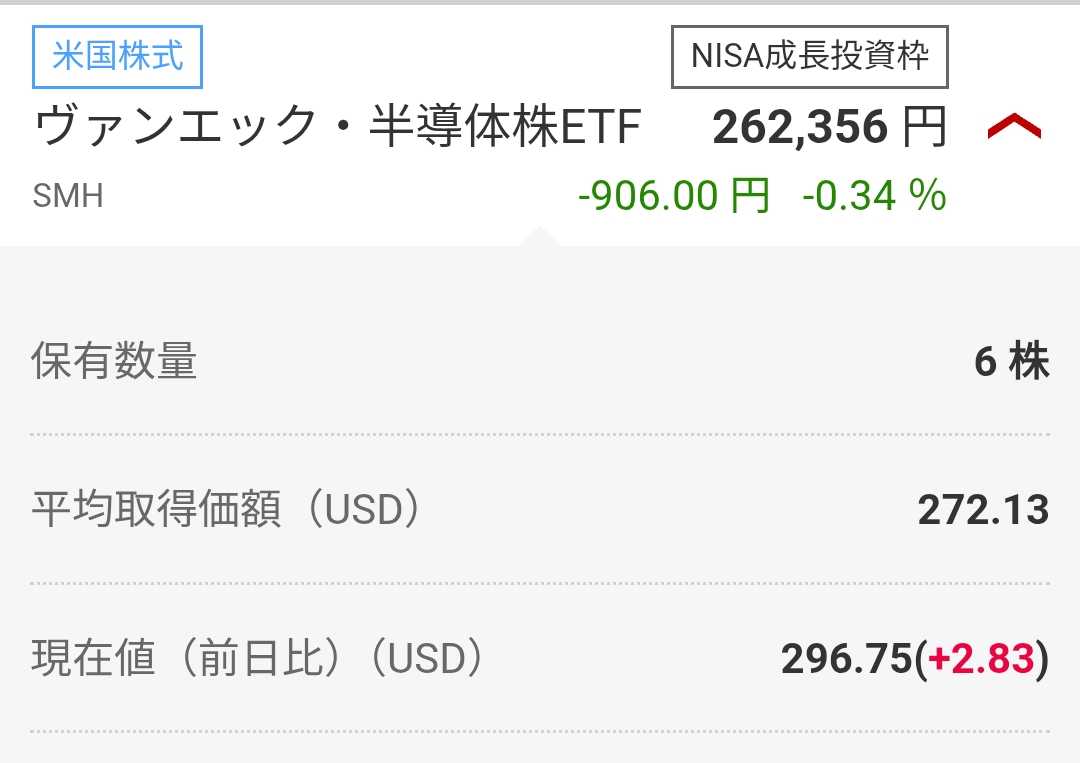This screenshot has width=1080, height=763.
Task: Click dotted divider below 保有数量 row
Action: [x=540, y=435]
